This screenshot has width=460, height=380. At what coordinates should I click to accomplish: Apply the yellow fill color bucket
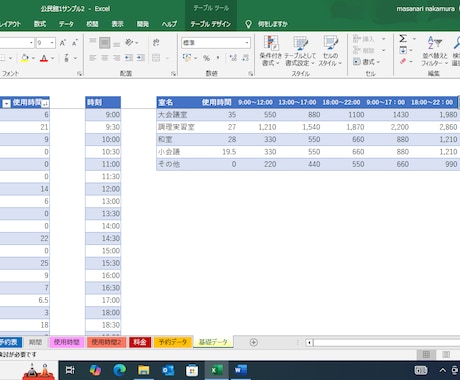[24, 58]
